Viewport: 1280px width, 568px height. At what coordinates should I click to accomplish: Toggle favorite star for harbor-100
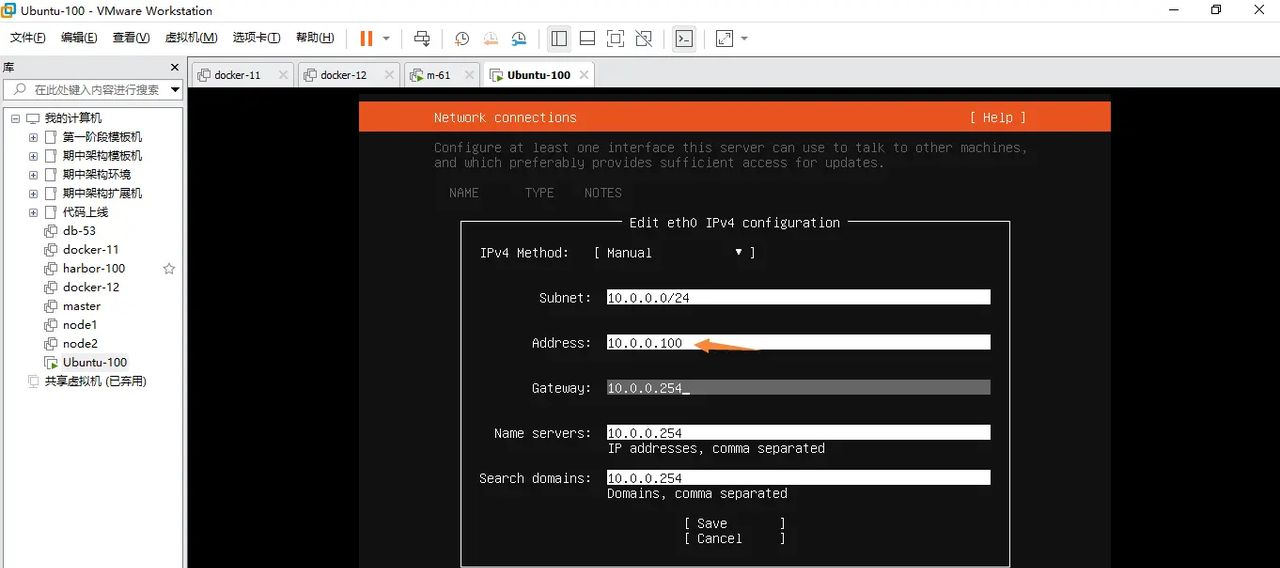169,268
